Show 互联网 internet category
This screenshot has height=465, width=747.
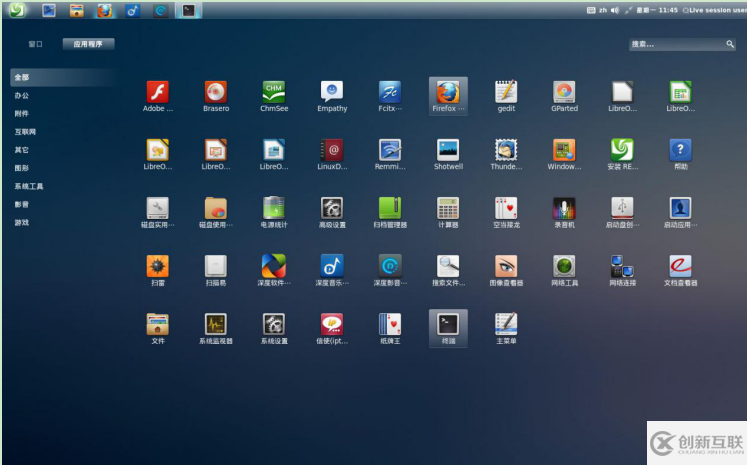(25, 131)
